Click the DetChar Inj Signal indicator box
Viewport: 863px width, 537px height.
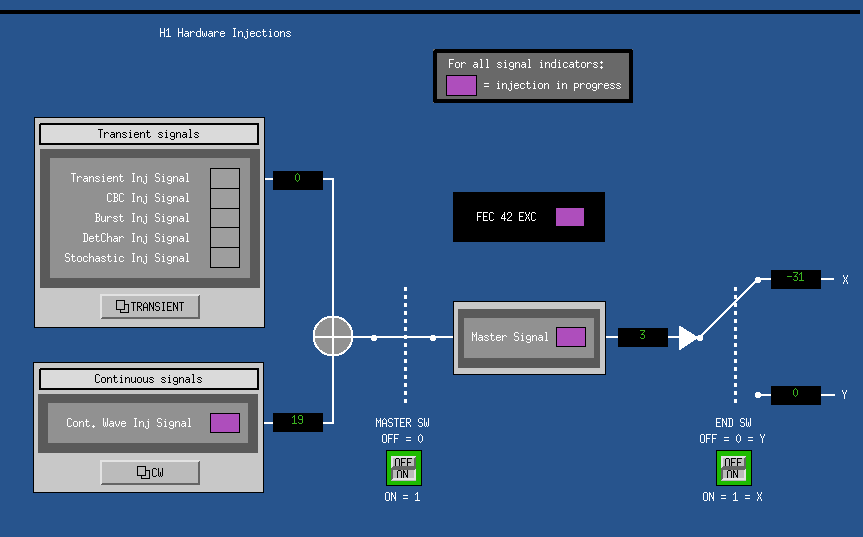(225, 238)
